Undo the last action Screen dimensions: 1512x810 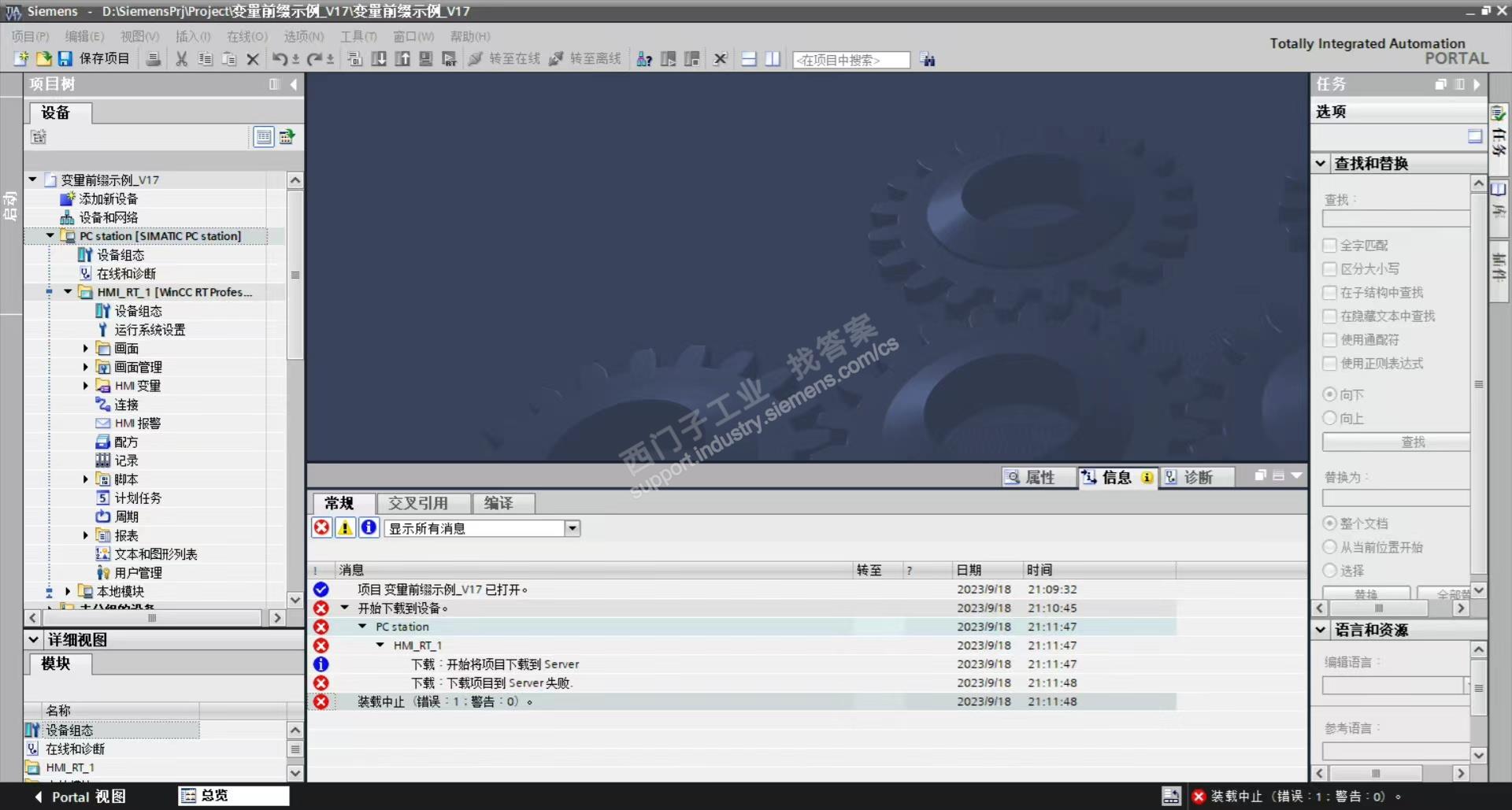click(280, 59)
